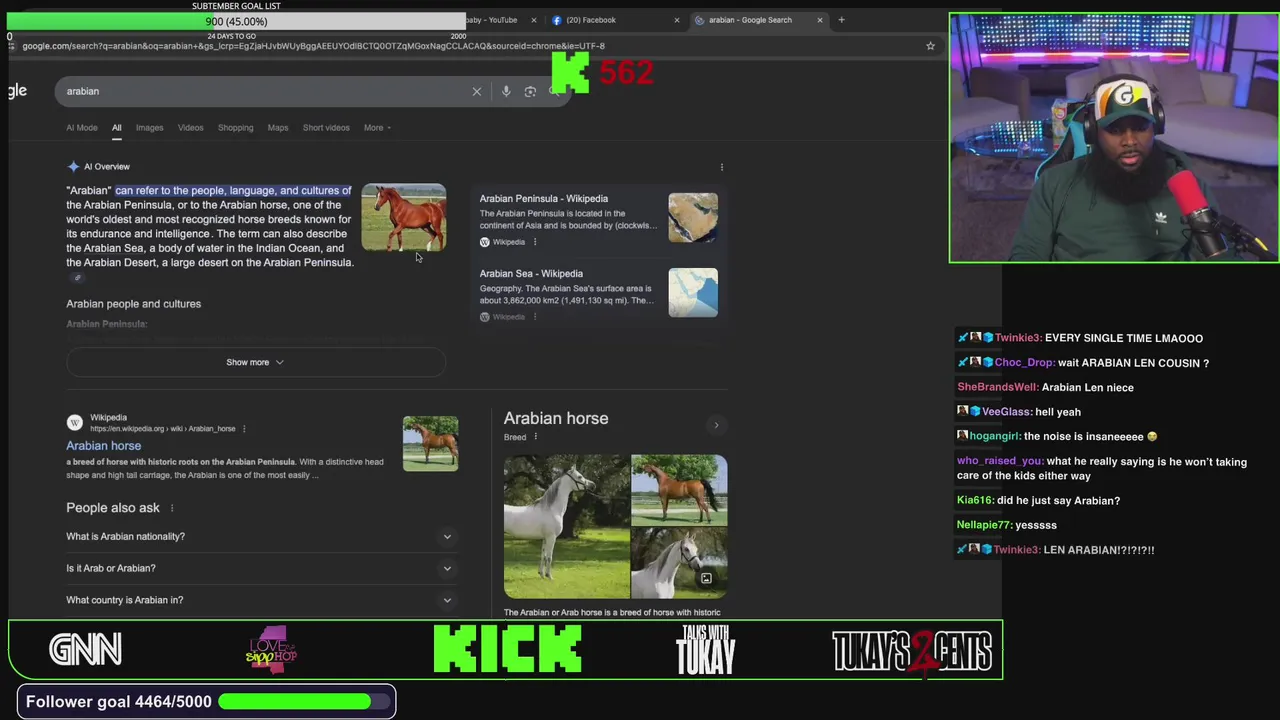Switch to Shopping results tab

coord(235,128)
